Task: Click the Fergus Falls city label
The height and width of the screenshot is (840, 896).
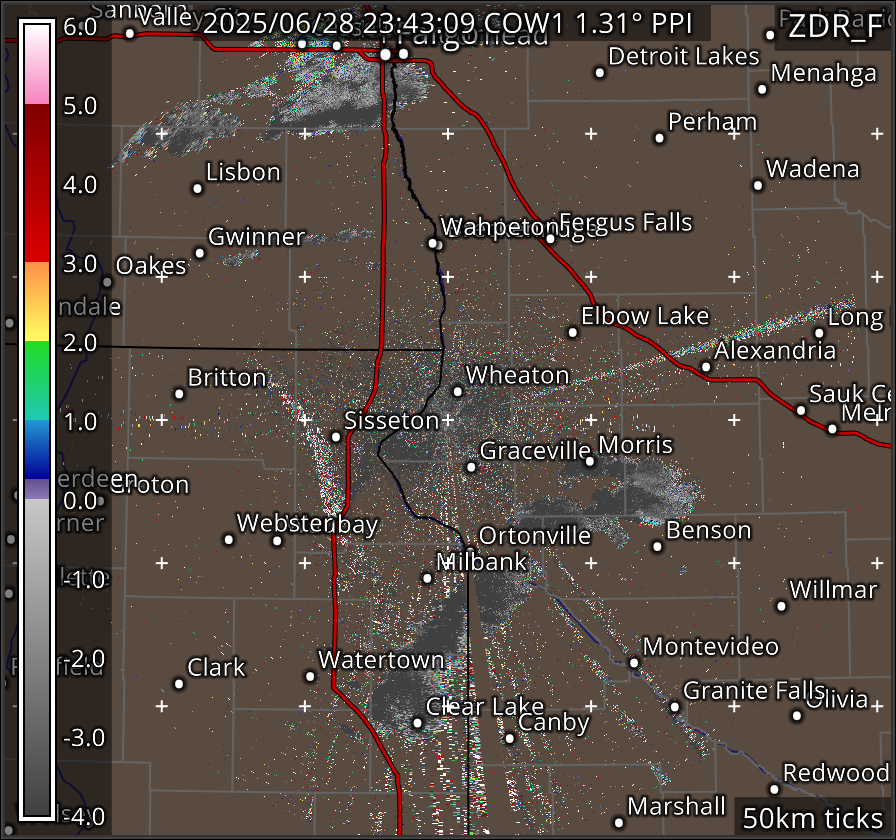Action: click(626, 222)
